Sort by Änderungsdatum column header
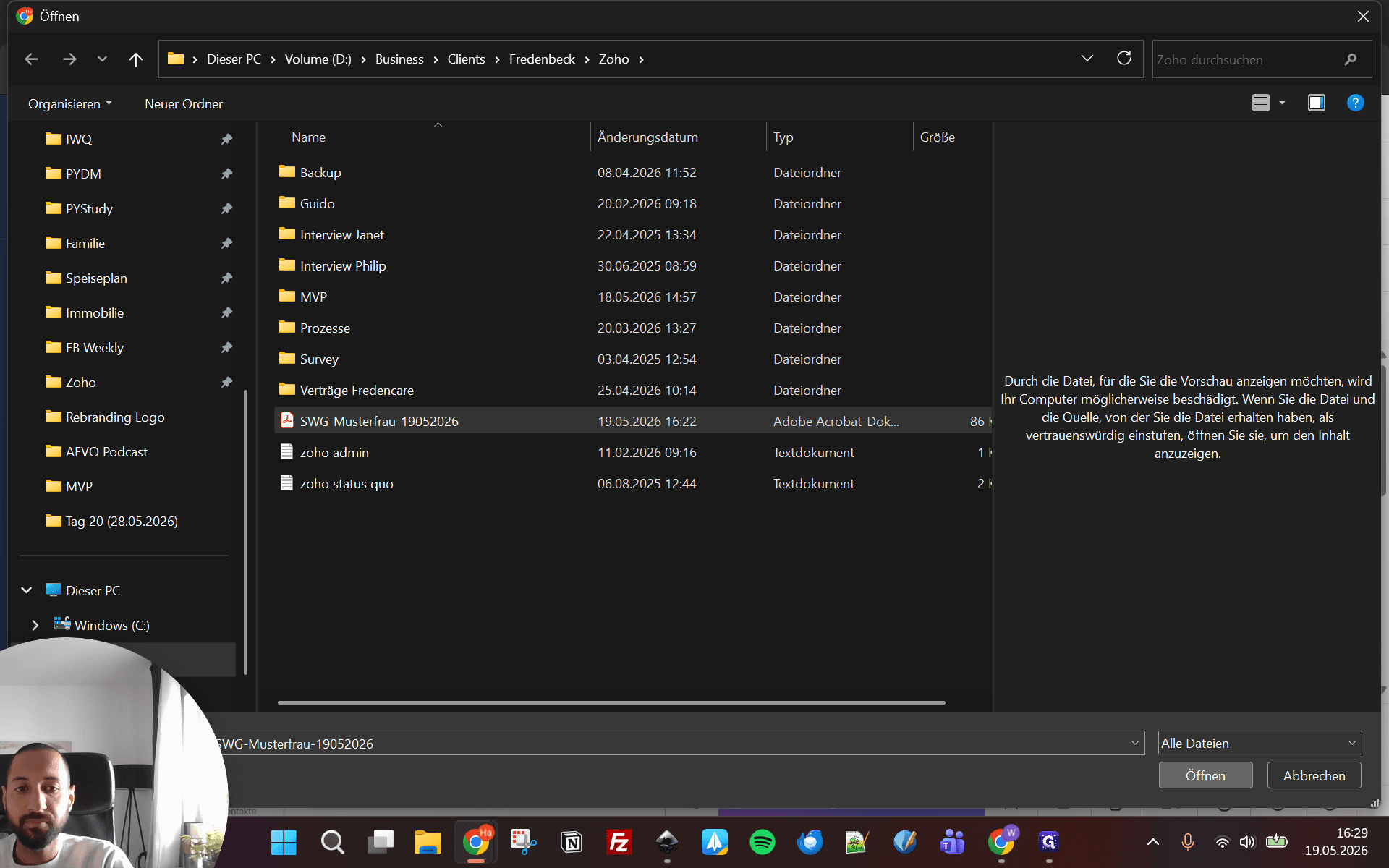Image resolution: width=1389 pixels, height=868 pixels. pos(647,137)
